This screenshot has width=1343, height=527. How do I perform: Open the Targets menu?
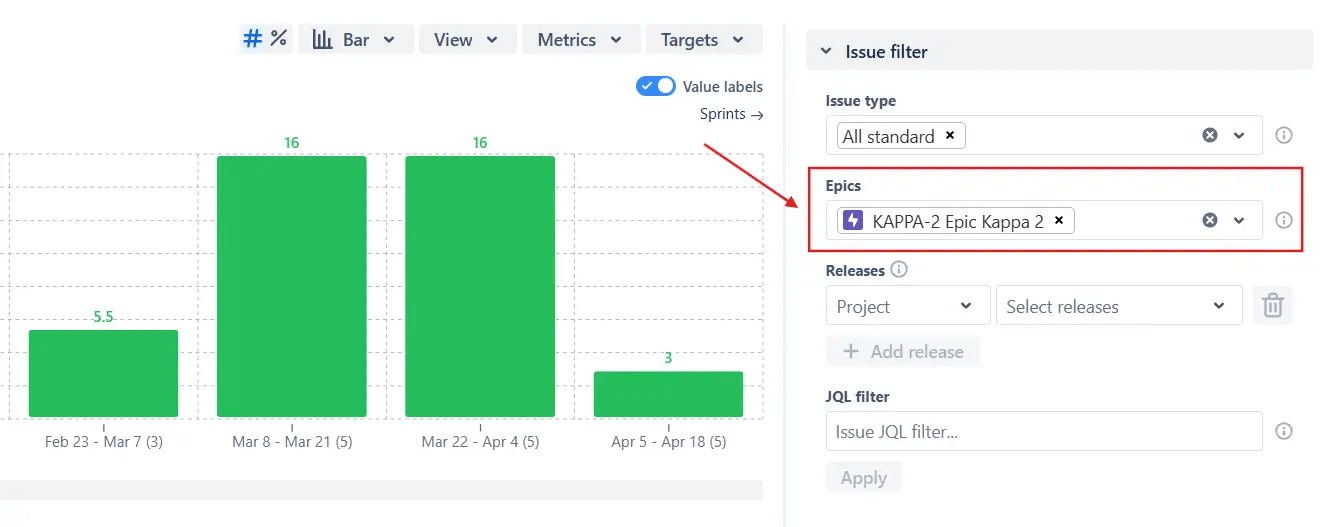(x=704, y=39)
